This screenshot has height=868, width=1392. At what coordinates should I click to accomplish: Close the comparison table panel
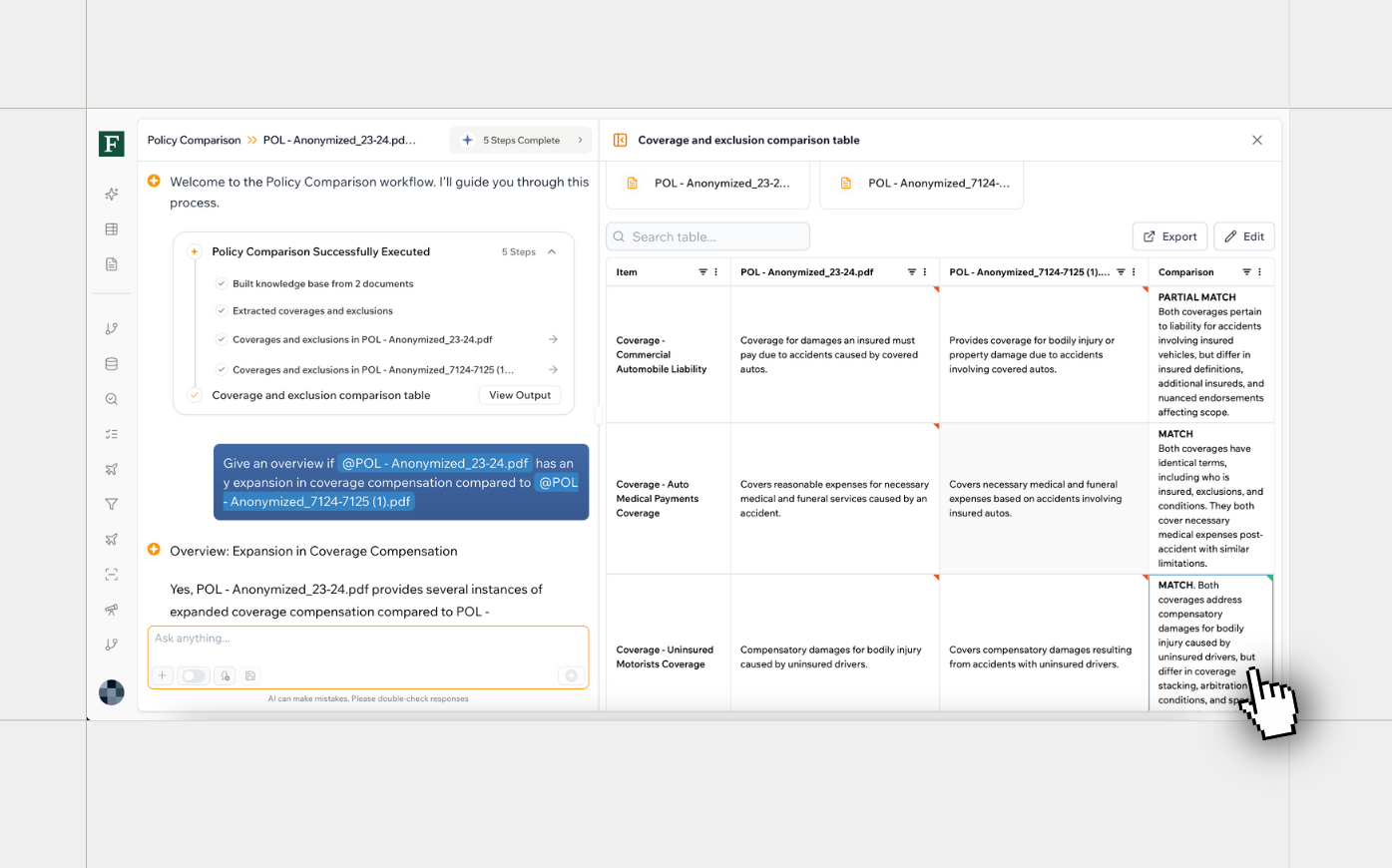pyautogui.click(x=1257, y=140)
